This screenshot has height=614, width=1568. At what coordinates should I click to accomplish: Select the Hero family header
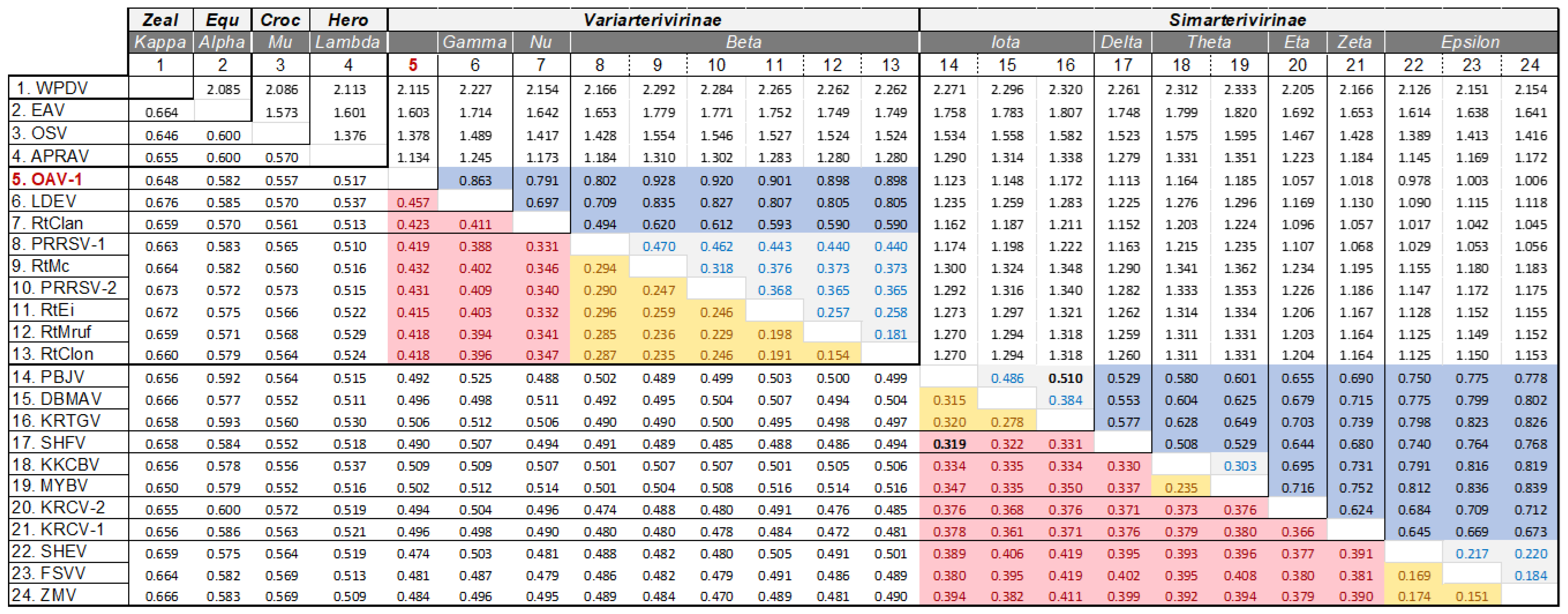(348, 20)
